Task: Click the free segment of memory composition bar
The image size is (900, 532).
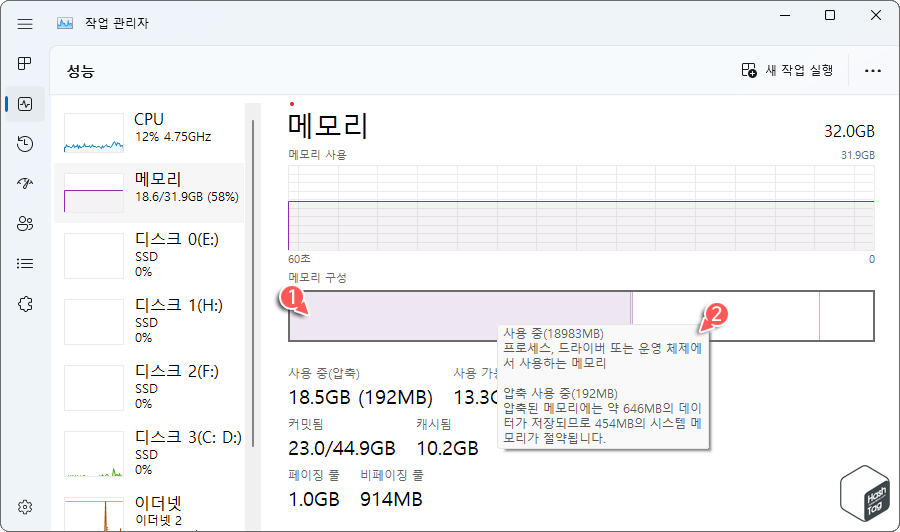Action: point(846,316)
